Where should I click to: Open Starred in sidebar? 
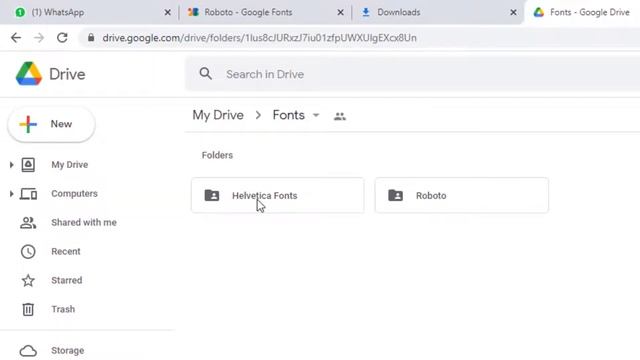[x=67, y=280]
